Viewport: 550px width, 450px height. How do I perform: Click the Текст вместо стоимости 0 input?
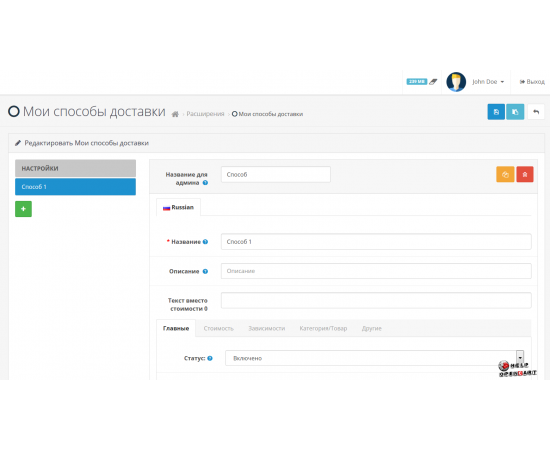(x=376, y=301)
